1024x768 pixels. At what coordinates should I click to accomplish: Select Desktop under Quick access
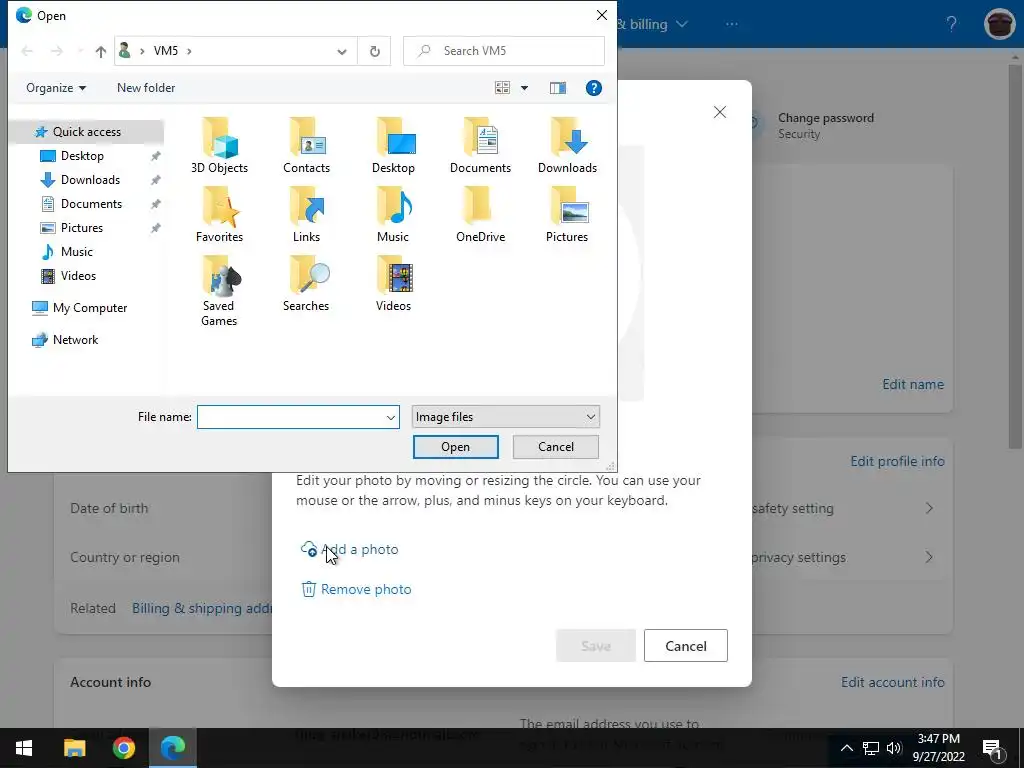click(x=82, y=156)
